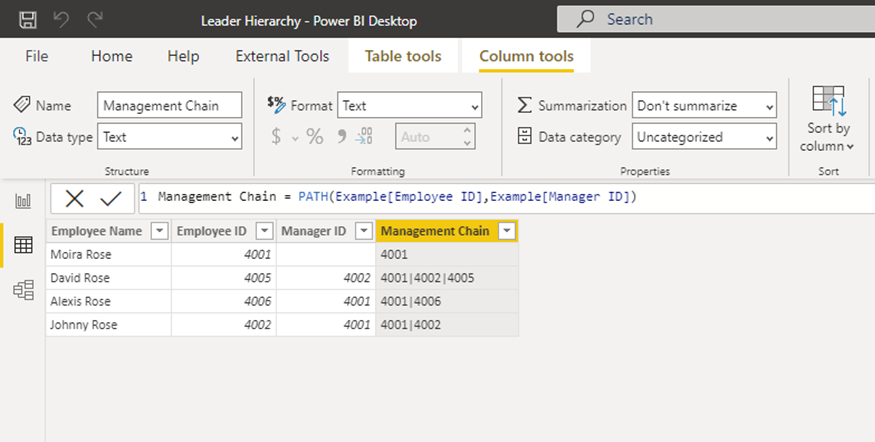Image resolution: width=875 pixels, height=442 pixels.
Task: Commit formula with the checkmark icon
Action: click(111, 198)
